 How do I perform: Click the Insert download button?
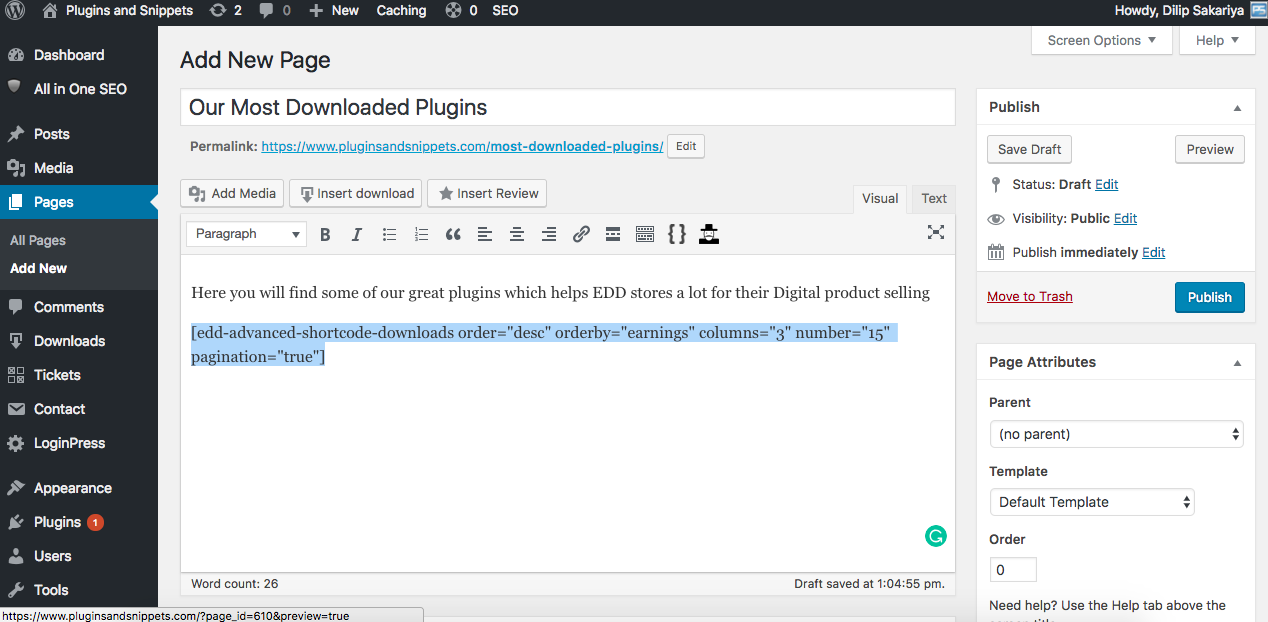tap(355, 193)
